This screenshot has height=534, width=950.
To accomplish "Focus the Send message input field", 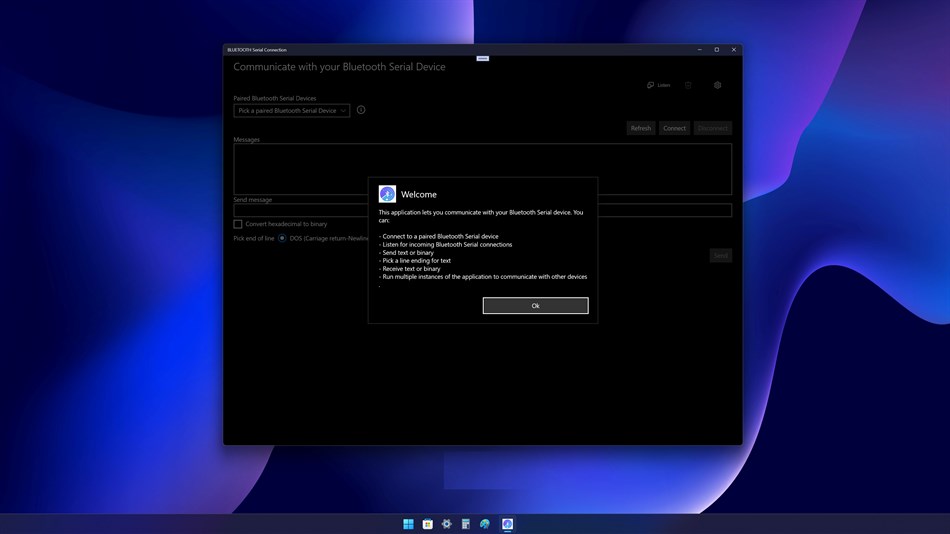I will coord(482,210).
